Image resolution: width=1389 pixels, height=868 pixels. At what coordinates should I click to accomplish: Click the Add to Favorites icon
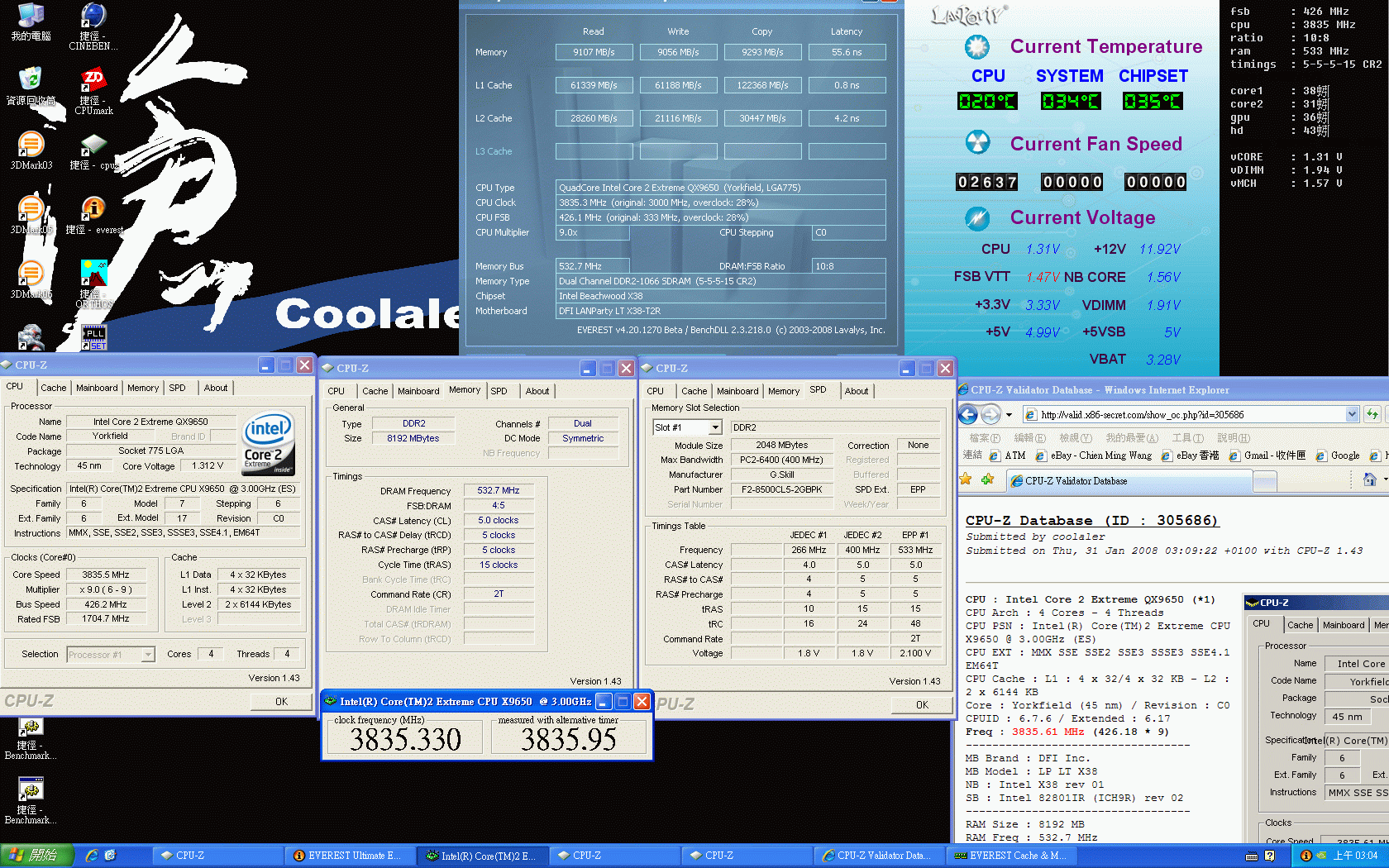pos(987,479)
